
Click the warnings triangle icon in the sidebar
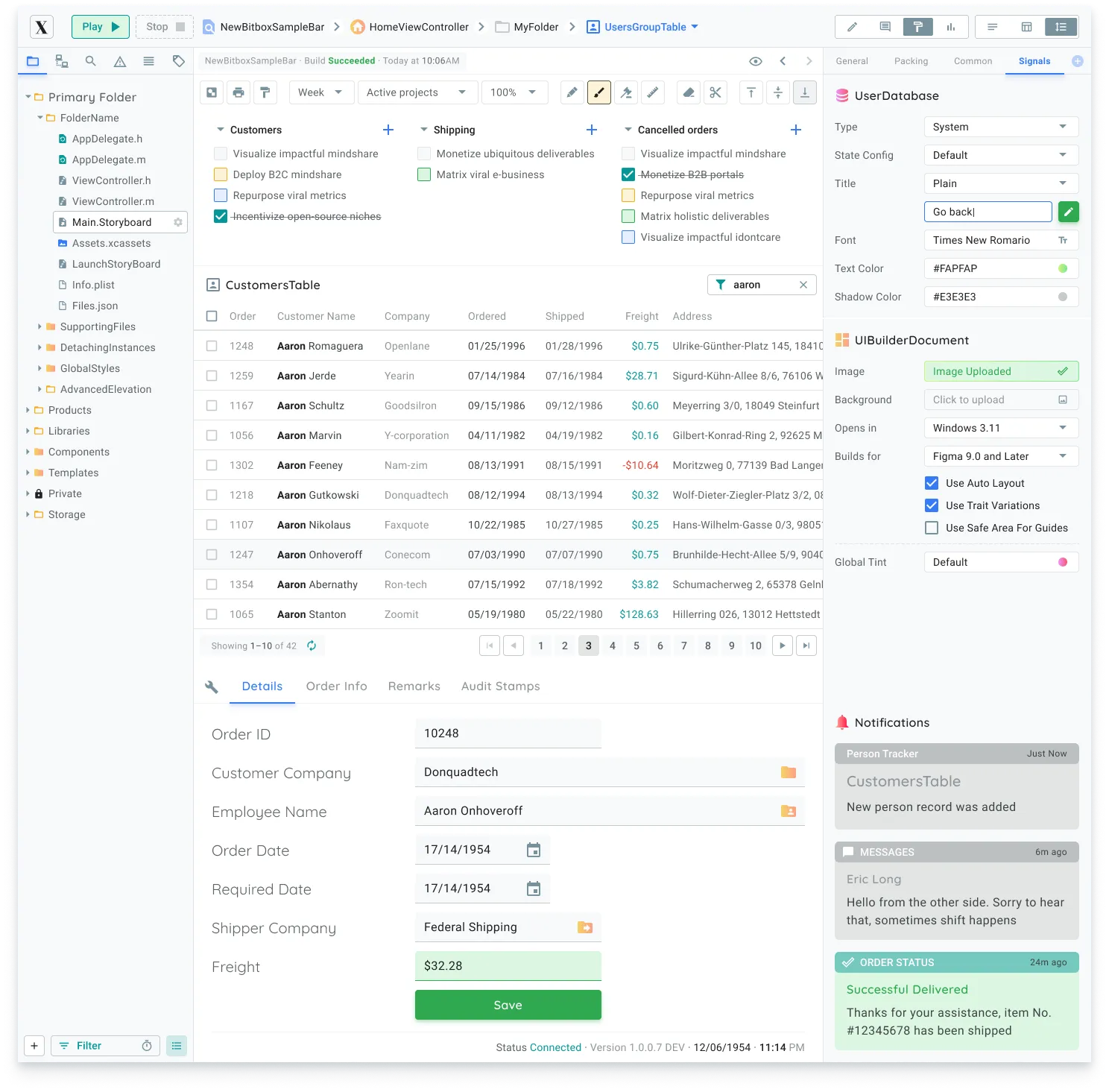click(x=119, y=61)
